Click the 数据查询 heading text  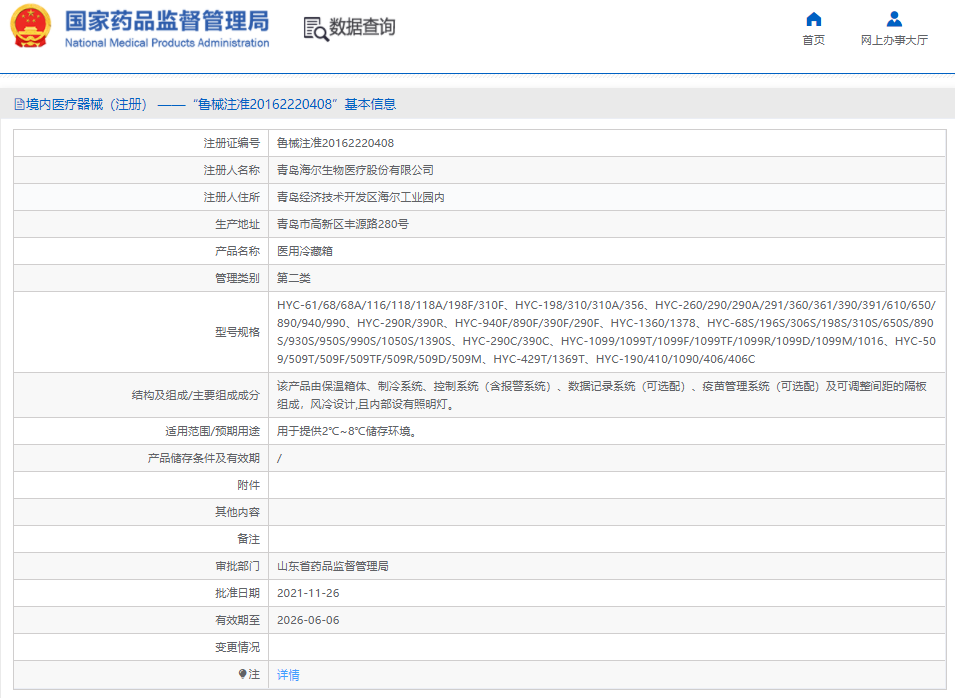coord(362,27)
